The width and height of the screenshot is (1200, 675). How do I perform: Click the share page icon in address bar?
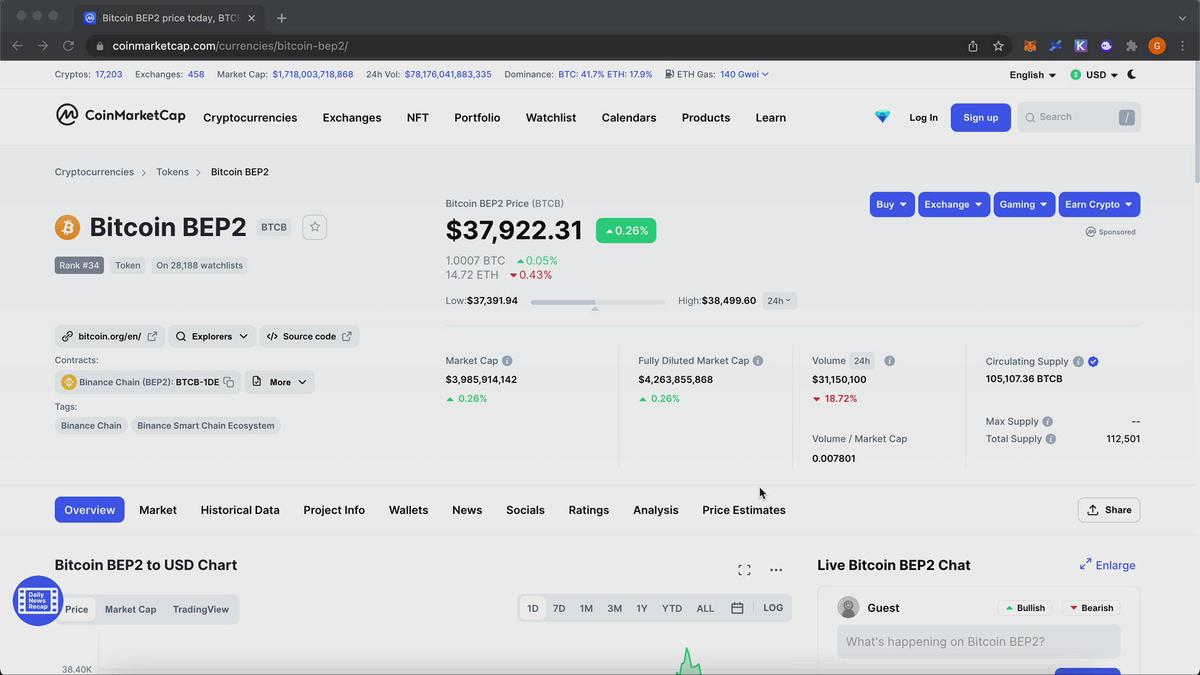click(x=973, y=46)
